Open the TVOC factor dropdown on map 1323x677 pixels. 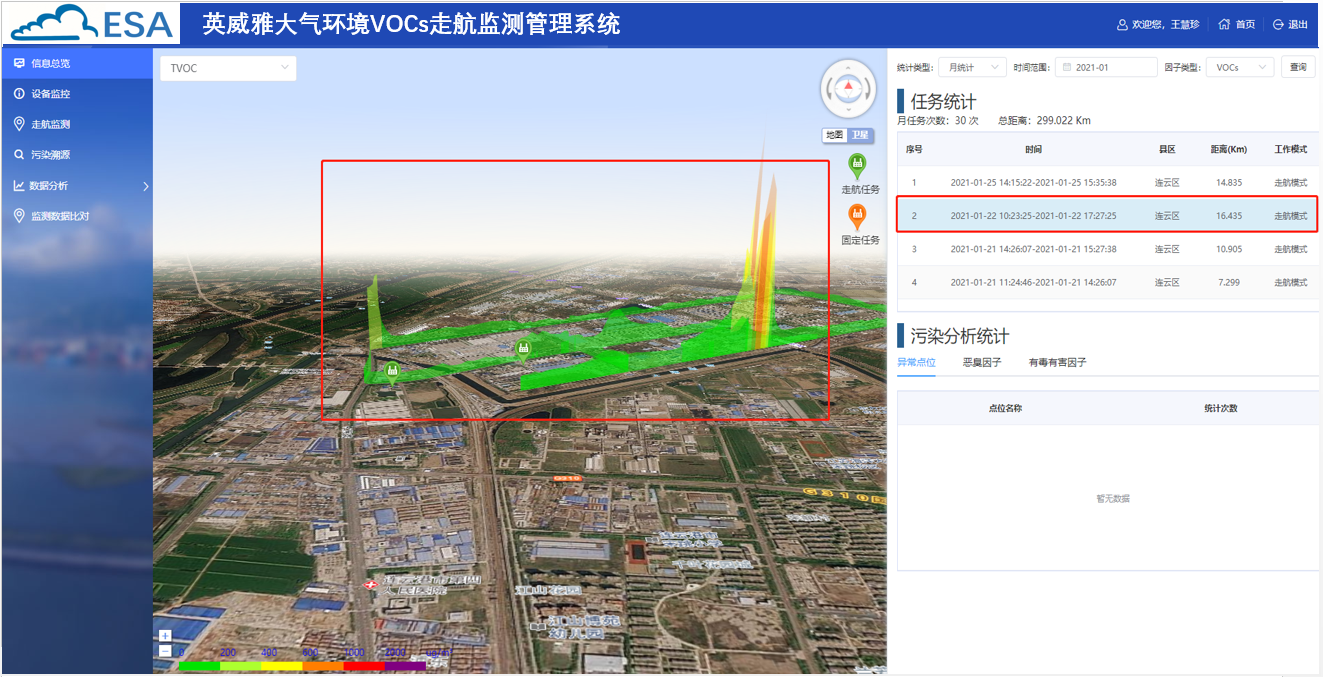(228, 68)
